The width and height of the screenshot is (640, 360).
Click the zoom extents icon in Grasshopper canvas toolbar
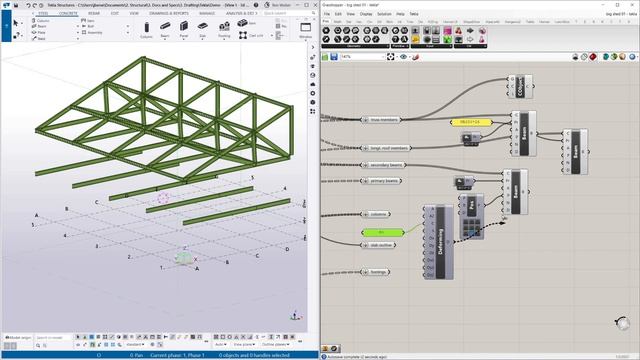(391, 57)
